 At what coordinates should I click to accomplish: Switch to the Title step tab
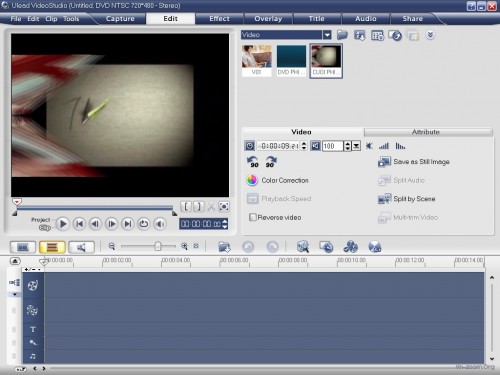316,19
